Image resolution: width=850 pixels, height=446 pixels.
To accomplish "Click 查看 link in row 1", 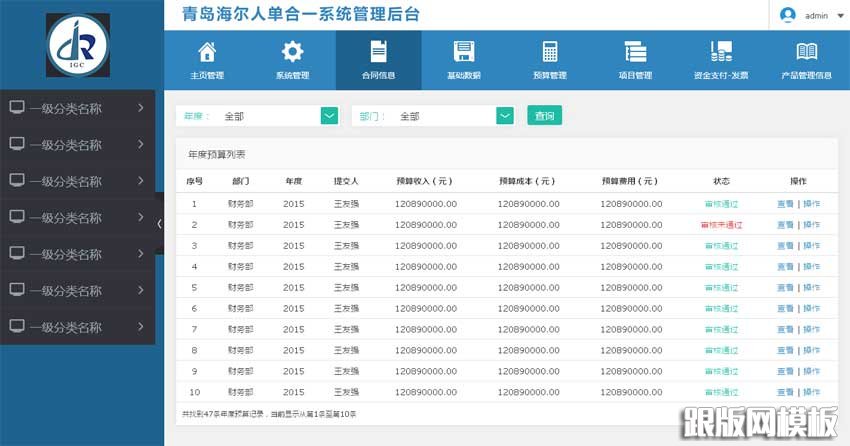I will tap(785, 203).
